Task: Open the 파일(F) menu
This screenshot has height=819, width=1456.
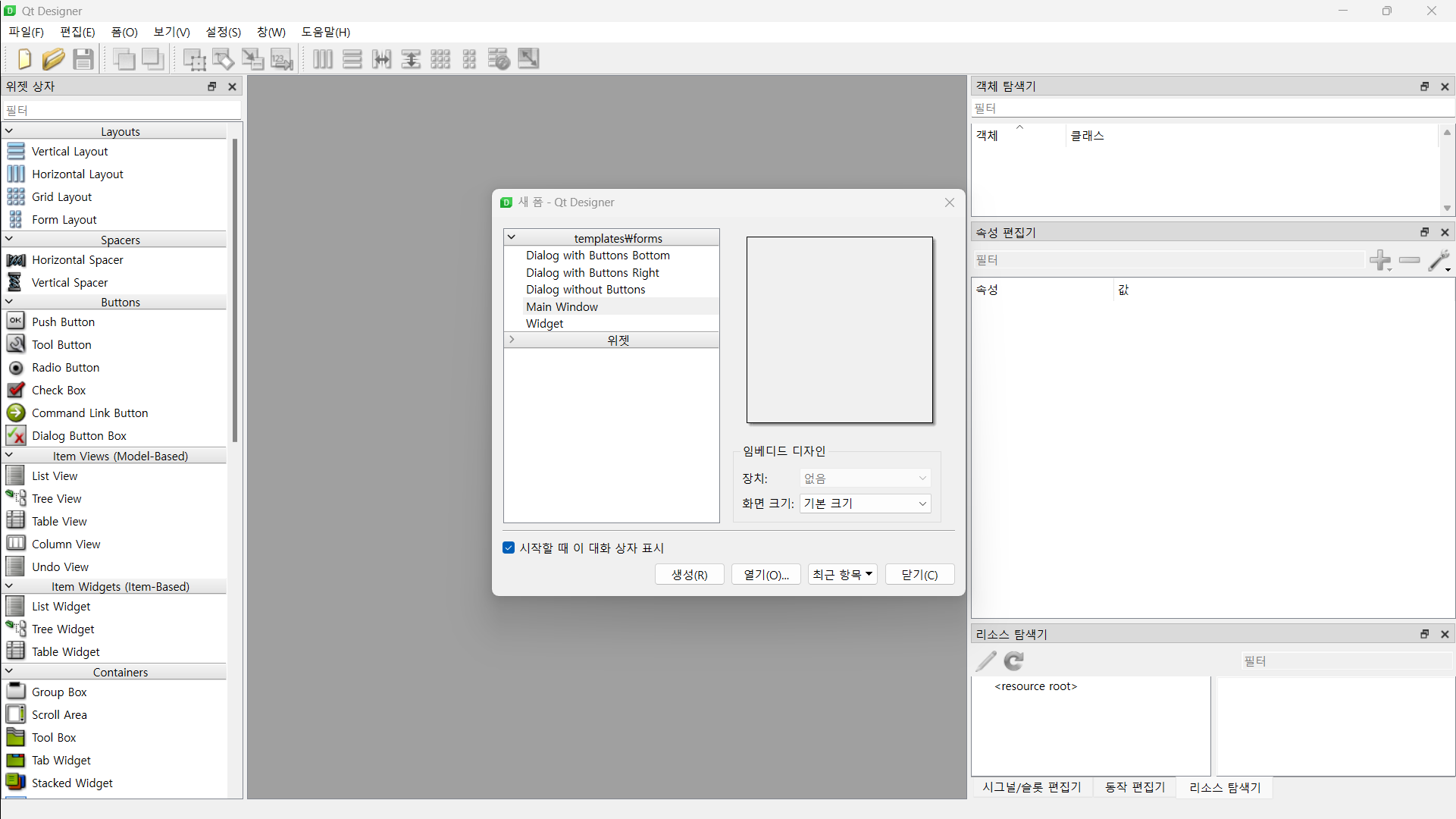Action: click(26, 32)
